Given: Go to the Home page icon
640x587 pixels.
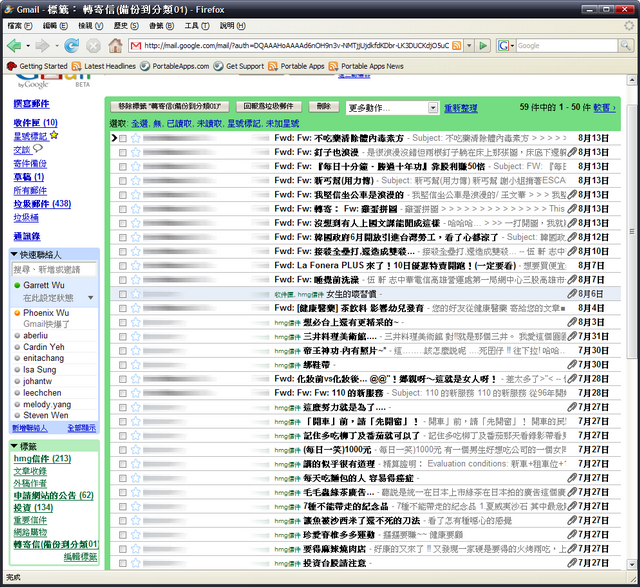Looking at the screenshot, I should 116,46.
